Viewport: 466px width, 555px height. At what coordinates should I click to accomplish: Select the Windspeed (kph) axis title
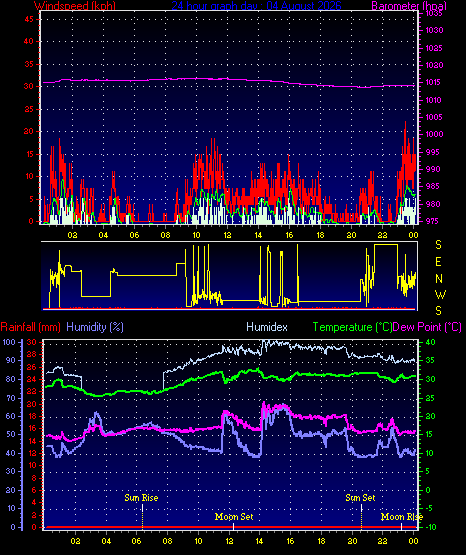coord(75,5)
